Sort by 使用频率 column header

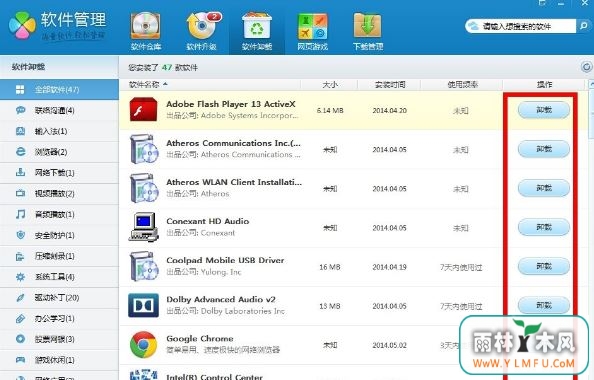pos(462,84)
